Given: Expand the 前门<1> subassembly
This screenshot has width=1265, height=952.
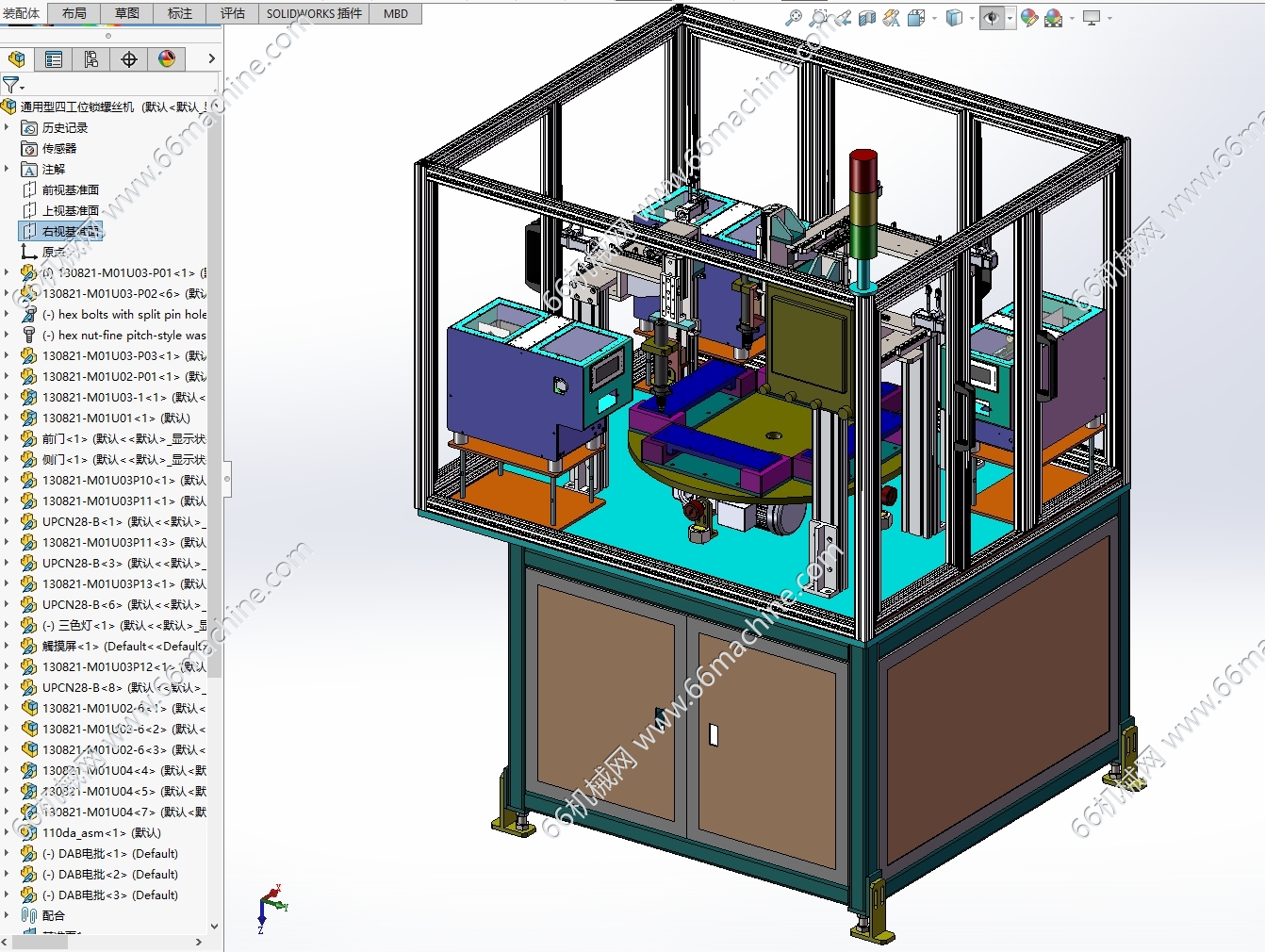Looking at the screenshot, I should click(x=7, y=438).
